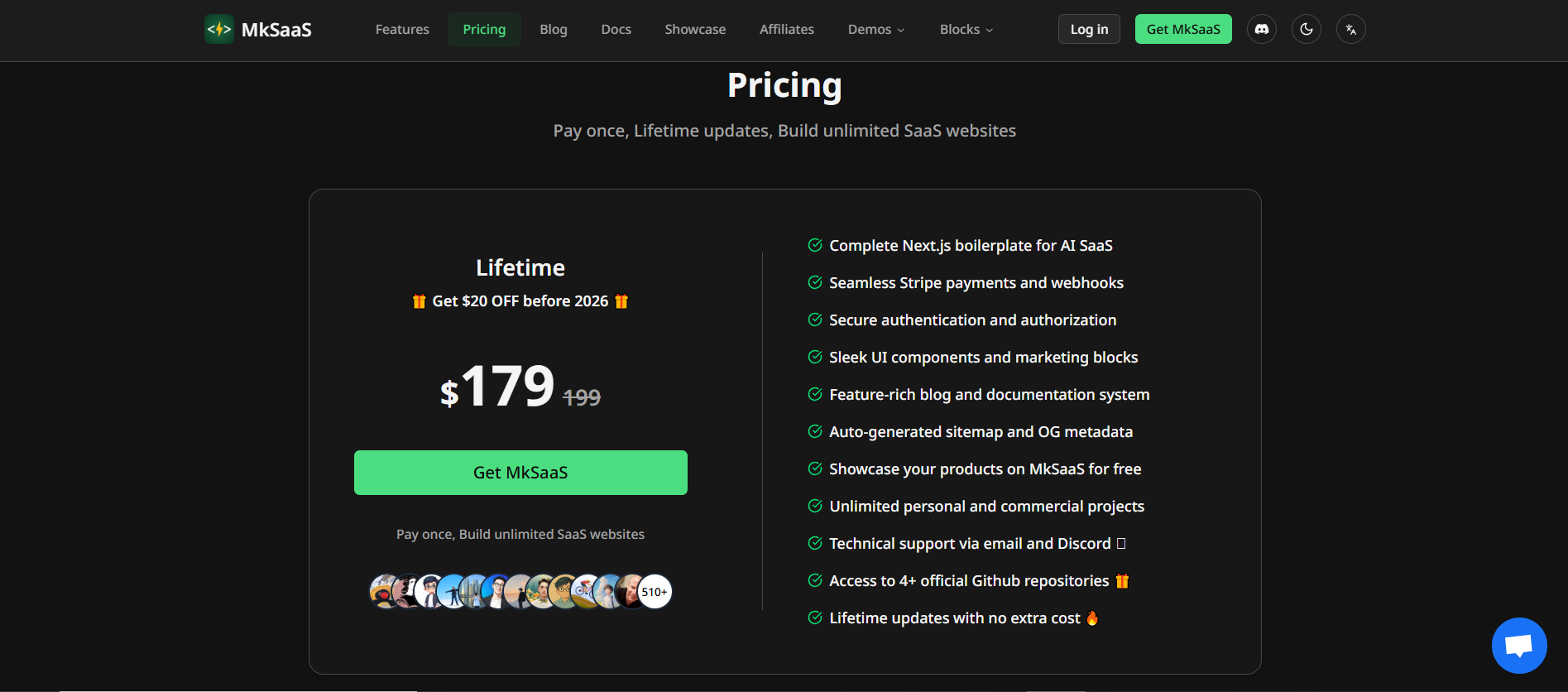This screenshot has height=692, width=1568.
Task: Expand the Blocks dropdown
Action: pos(965,28)
